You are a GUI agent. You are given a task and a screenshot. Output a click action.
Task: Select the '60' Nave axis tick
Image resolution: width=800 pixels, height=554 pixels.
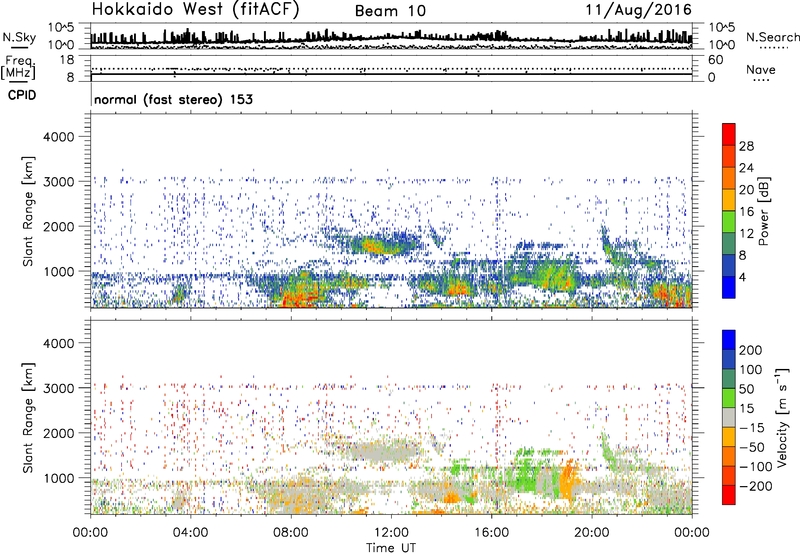tap(716, 60)
